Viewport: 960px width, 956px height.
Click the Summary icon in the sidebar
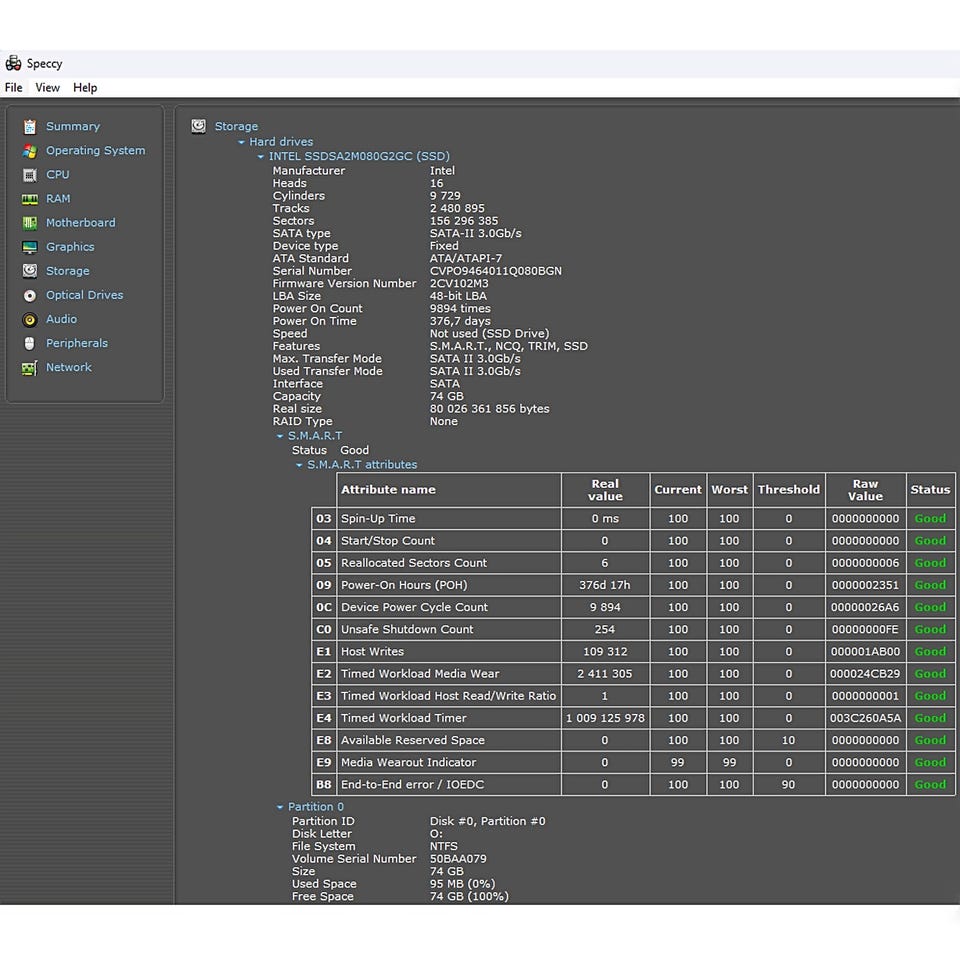pyautogui.click(x=30, y=127)
